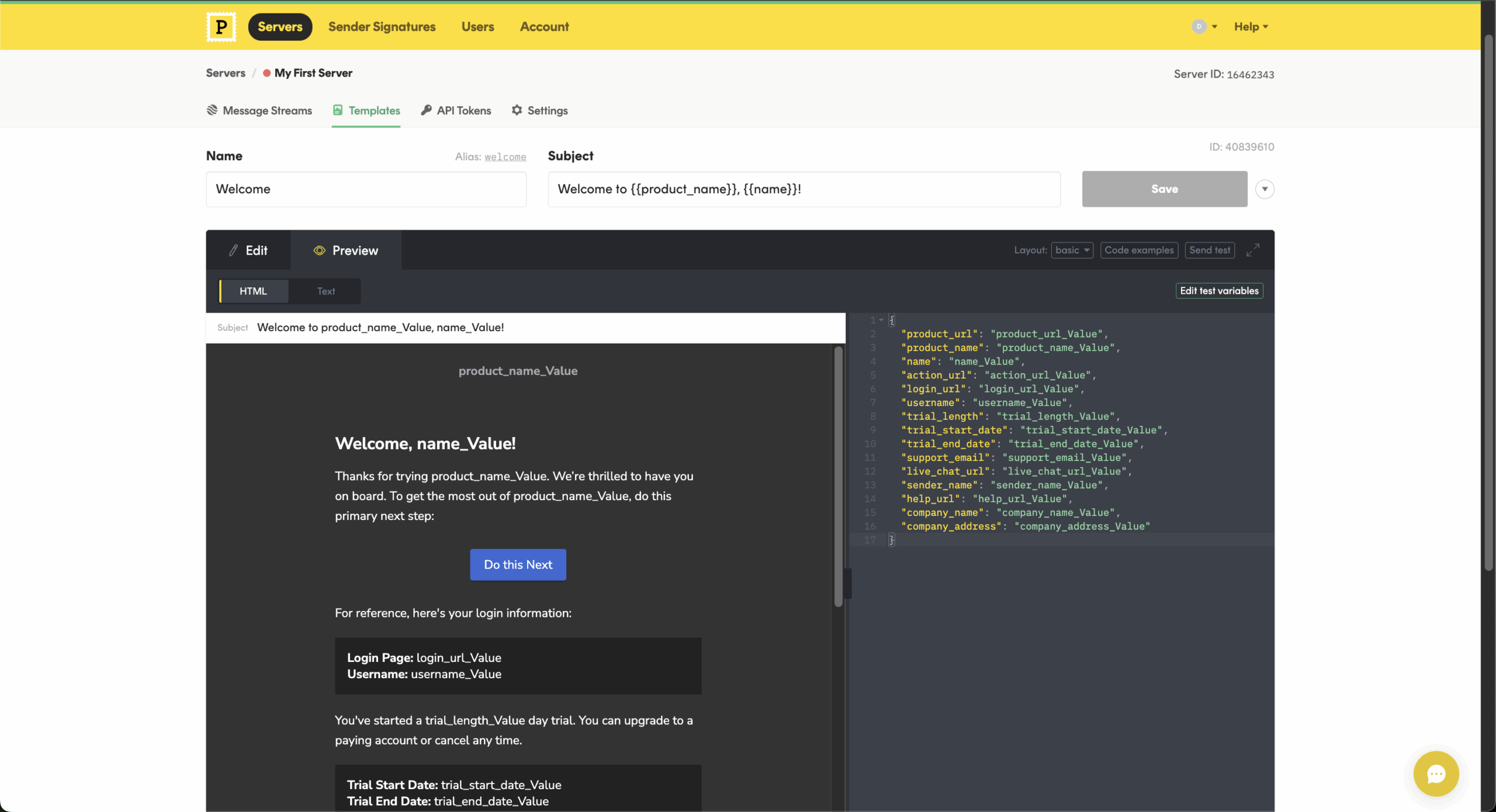The height and width of the screenshot is (812, 1496).
Task: Open the Layout basic dropdown
Action: point(1072,250)
